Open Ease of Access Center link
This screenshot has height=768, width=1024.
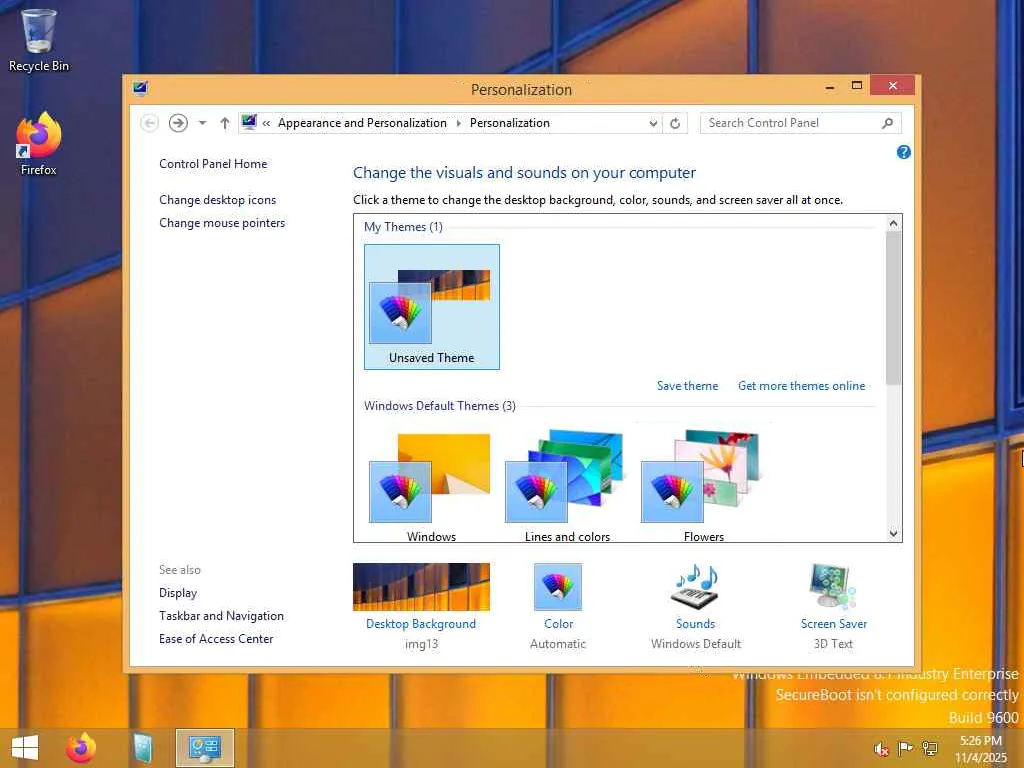coord(216,639)
